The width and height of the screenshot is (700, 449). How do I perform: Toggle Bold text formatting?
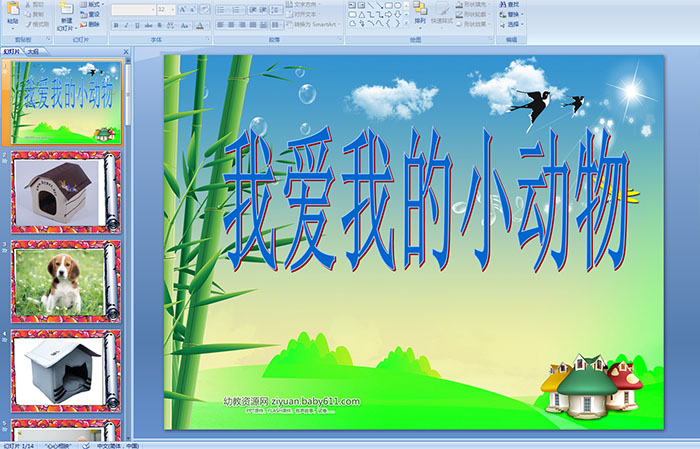click(115, 25)
